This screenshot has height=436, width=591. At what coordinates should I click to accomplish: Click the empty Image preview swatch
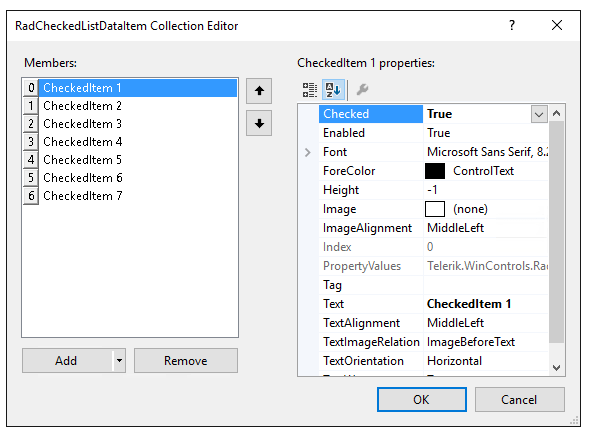(x=435, y=209)
